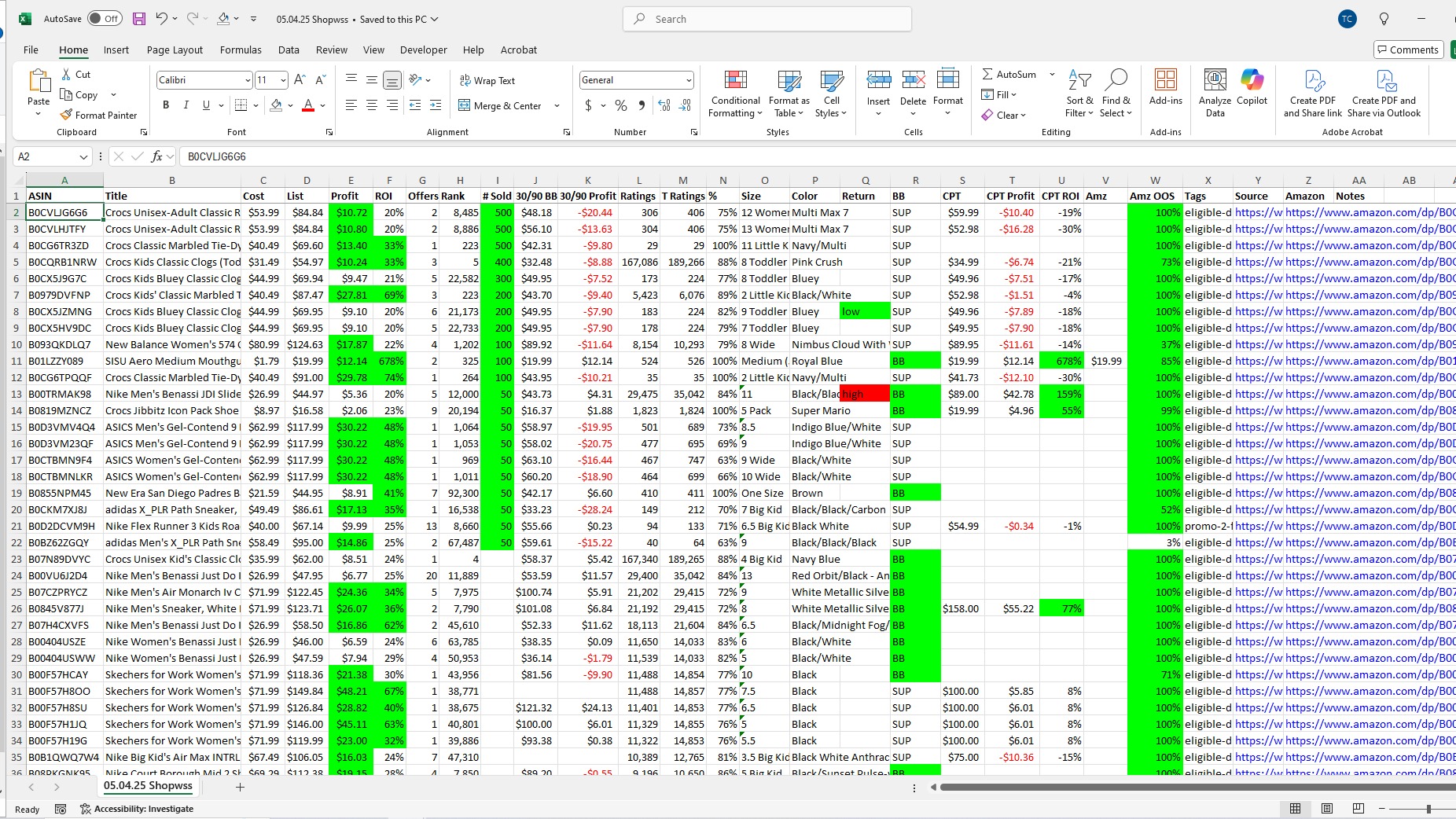
Task: Toggle Wrap Text
Action: tap(487, 80)
